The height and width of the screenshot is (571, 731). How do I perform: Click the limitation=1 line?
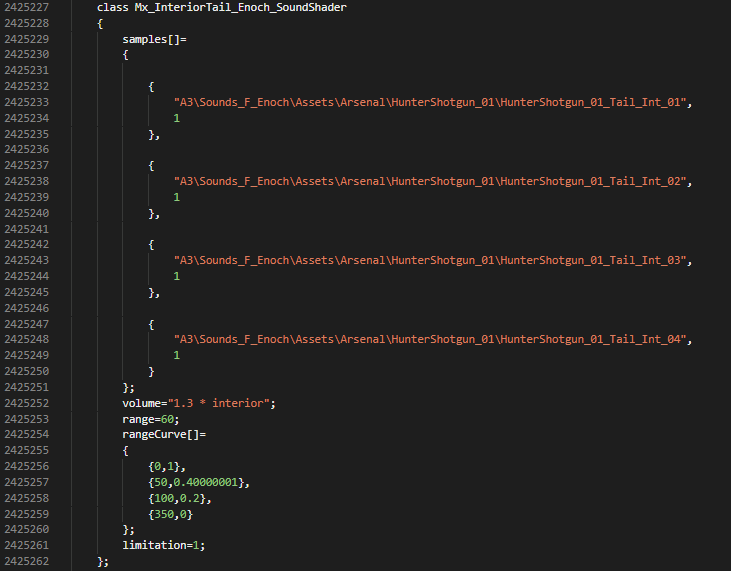coord(164,545)
